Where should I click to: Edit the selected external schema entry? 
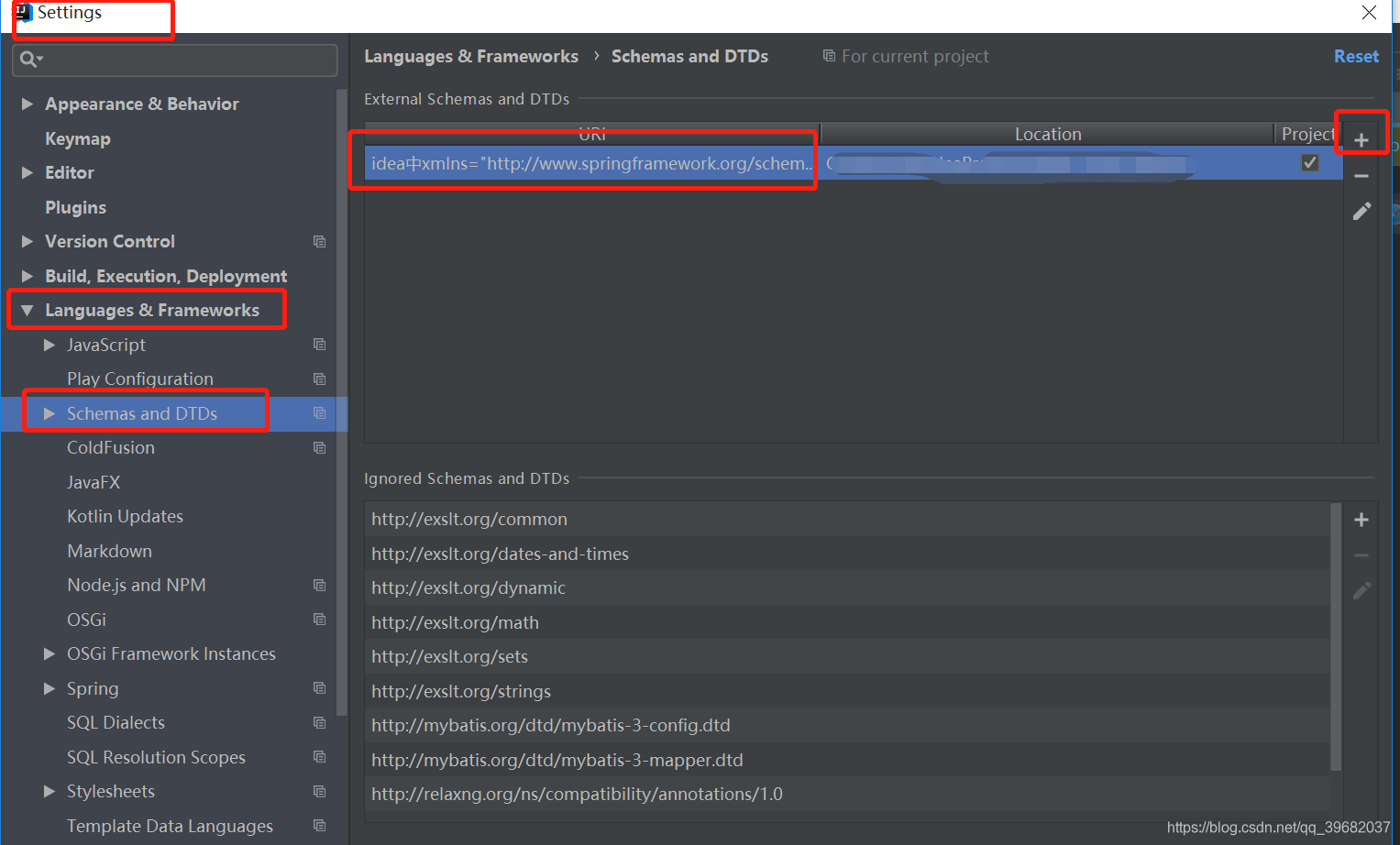point(1361,212)
